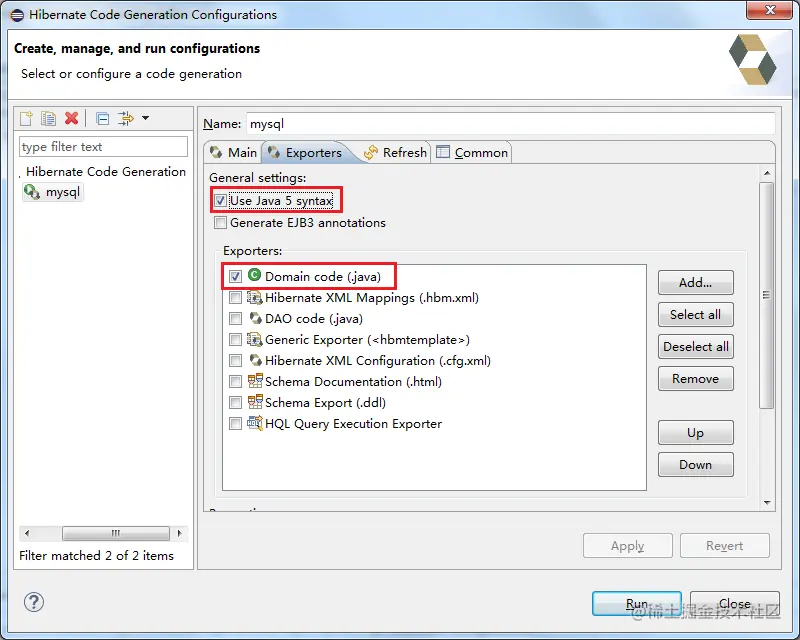Click the mysql configuration icon in sidebar
800x640 pixels.
tap(30, 192)
